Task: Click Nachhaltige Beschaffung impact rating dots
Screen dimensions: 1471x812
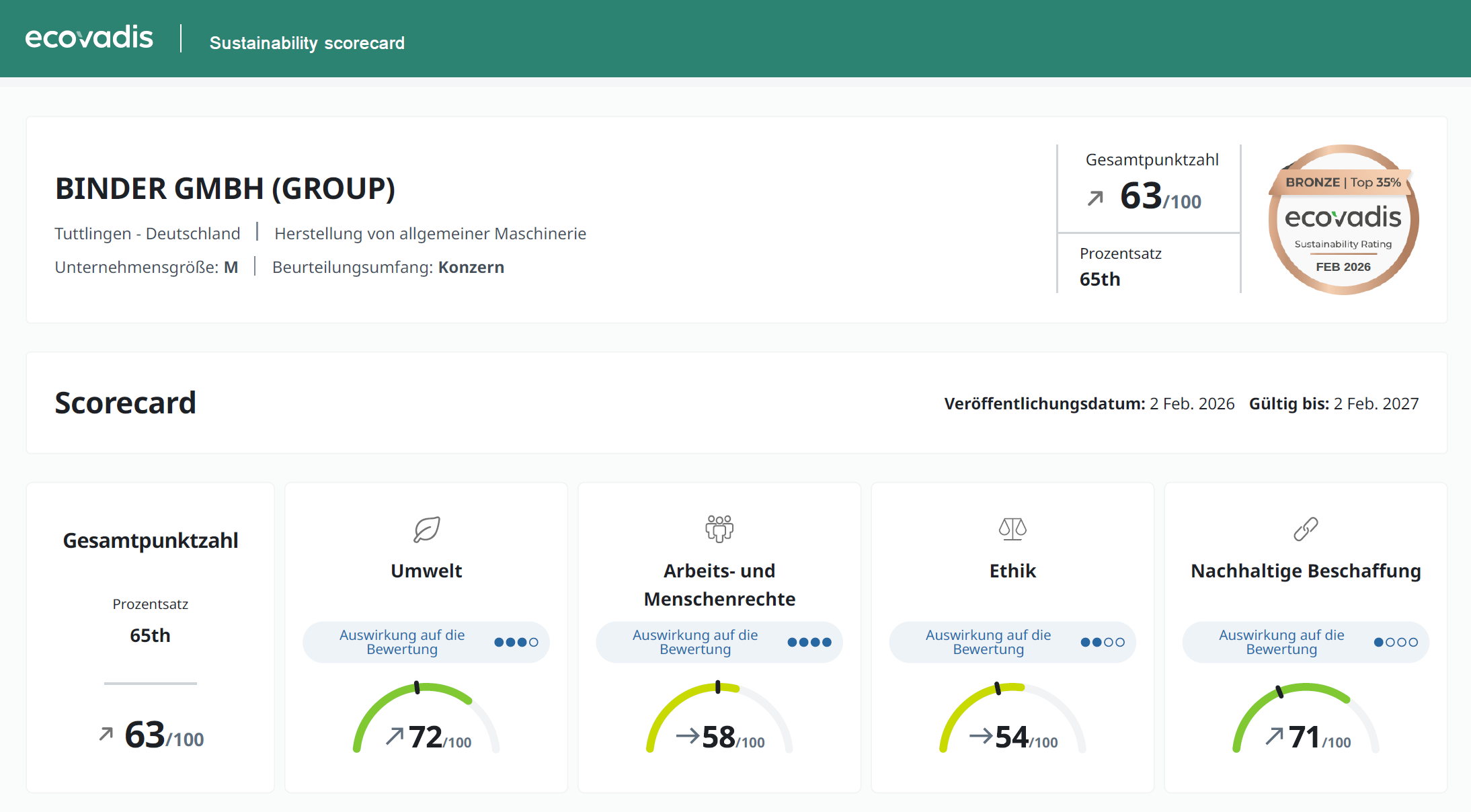Action: [x=1396, y=643]
